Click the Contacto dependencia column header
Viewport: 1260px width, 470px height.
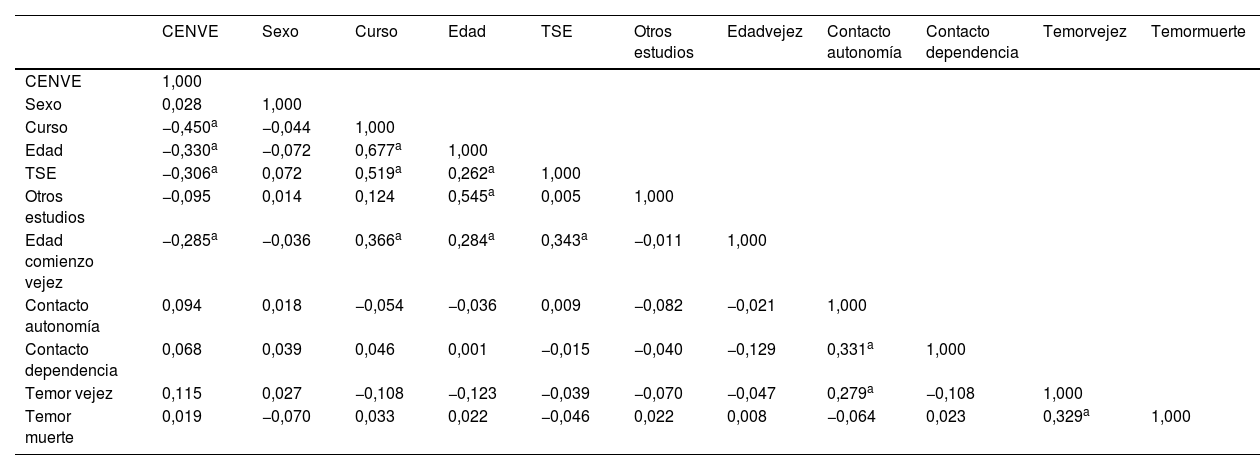(972, 42)
